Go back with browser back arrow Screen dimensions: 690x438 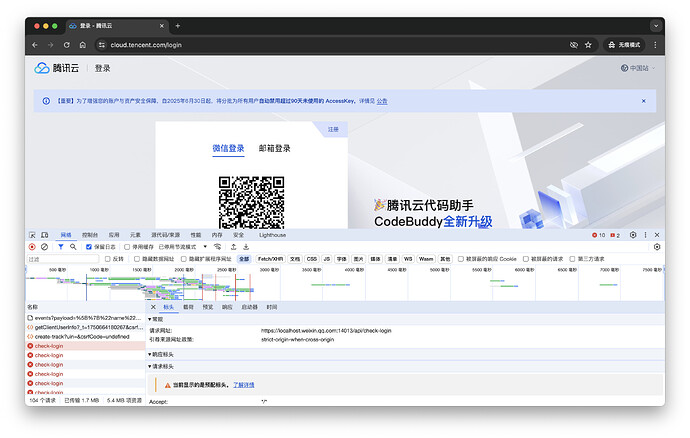point(35,45)
